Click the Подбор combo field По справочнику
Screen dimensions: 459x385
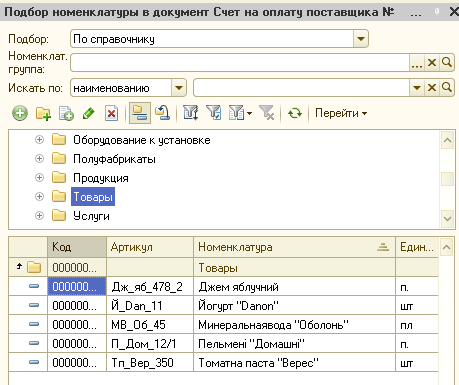point(212,39)
